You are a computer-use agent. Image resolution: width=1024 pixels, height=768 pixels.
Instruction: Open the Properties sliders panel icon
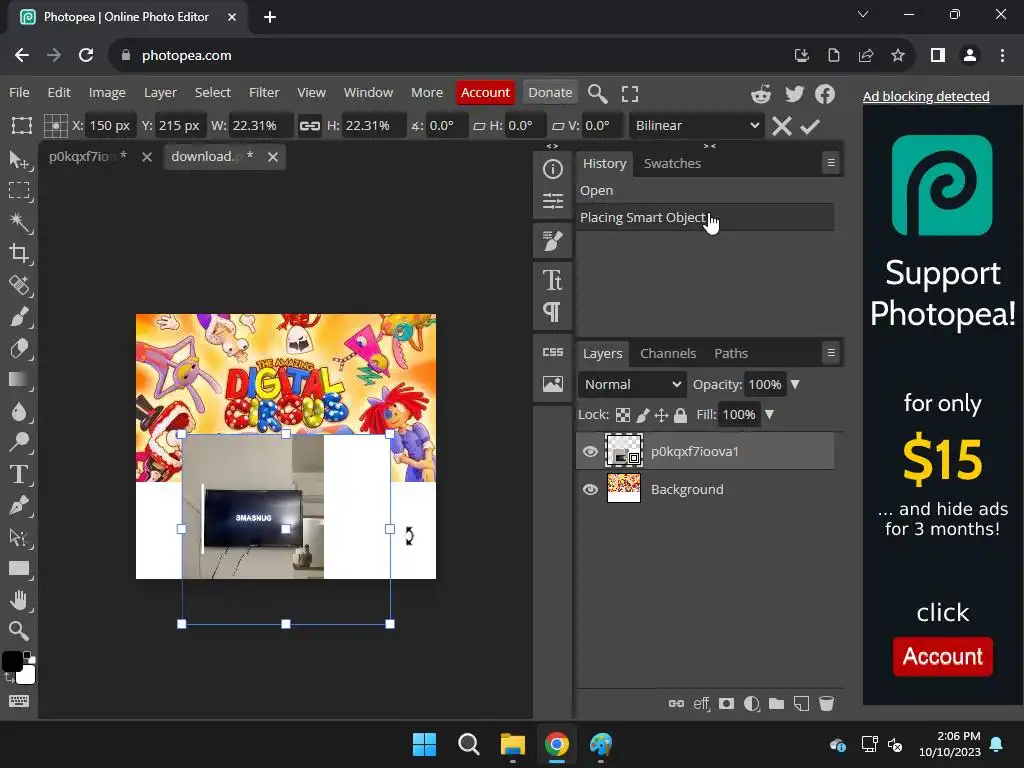pos(552,200)
